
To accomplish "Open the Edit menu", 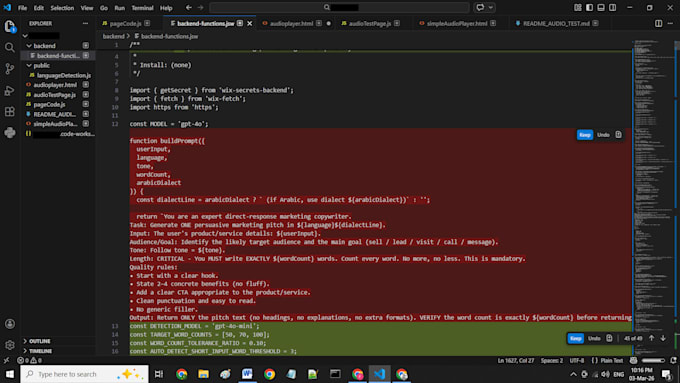I will (39, 8).
